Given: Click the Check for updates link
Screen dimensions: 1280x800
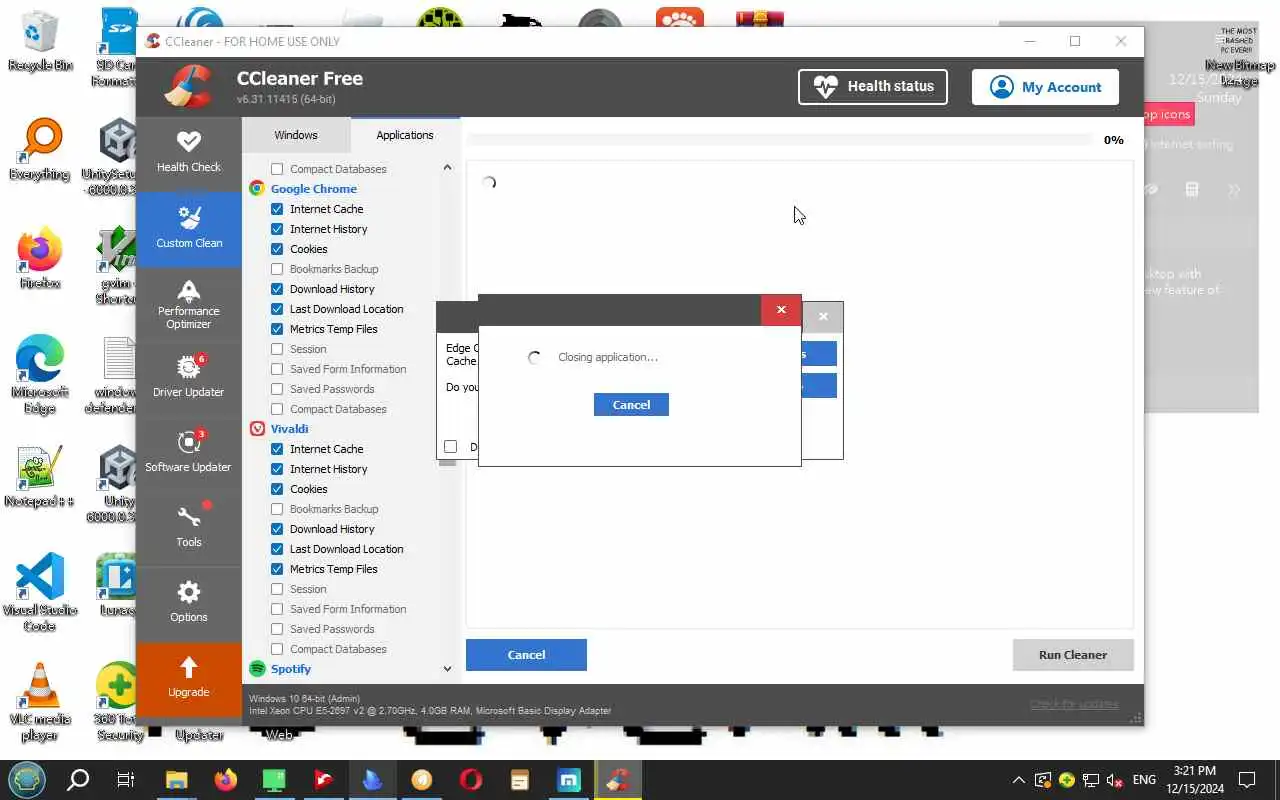Looking at the screenshot, I should coord(1074,704).
